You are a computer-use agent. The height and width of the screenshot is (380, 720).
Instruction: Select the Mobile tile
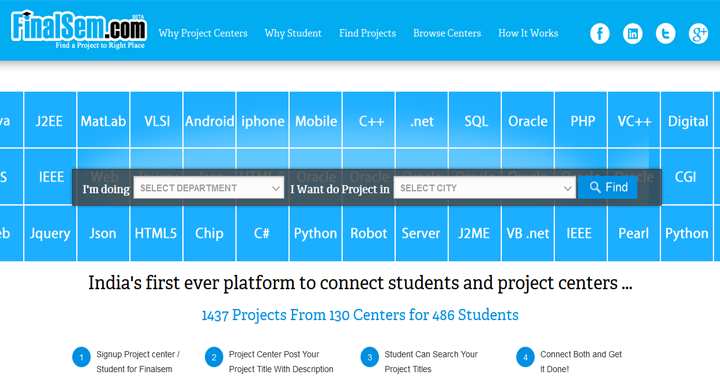click(x=315, y=120)
